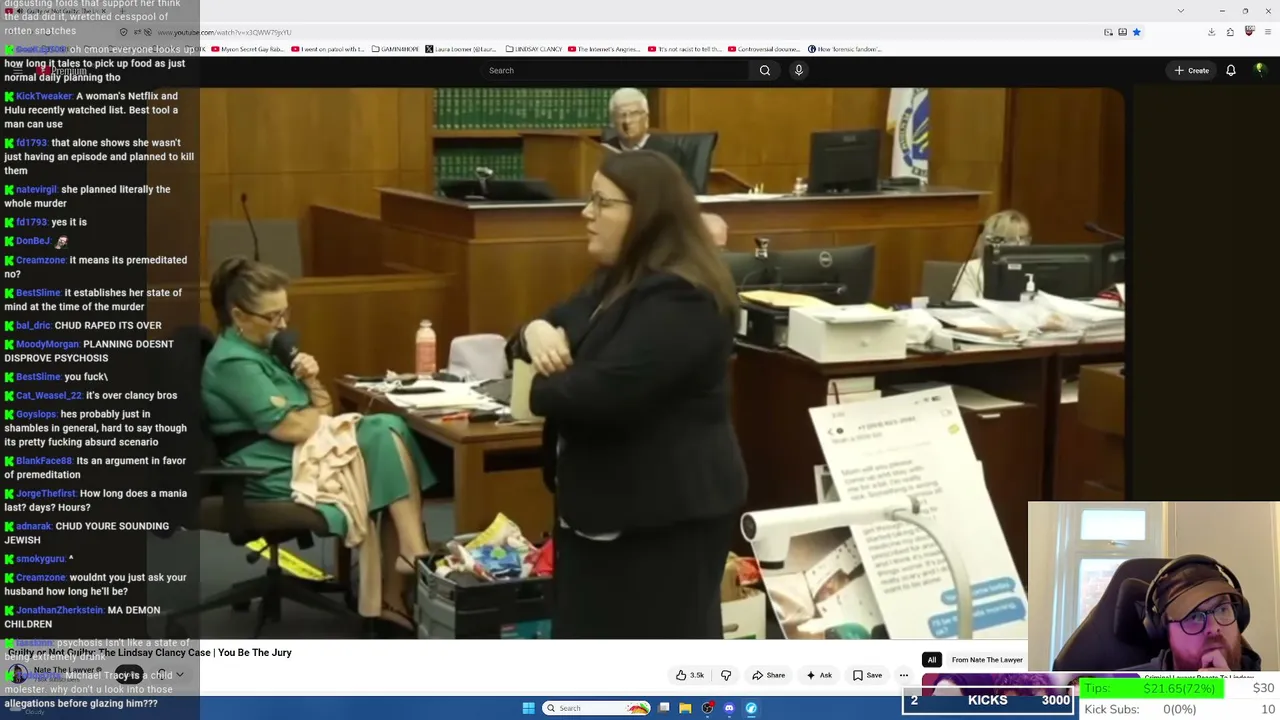1280x720 pixels.
Task: Click chat username Goyslops
Action: [x=36, y=414]
